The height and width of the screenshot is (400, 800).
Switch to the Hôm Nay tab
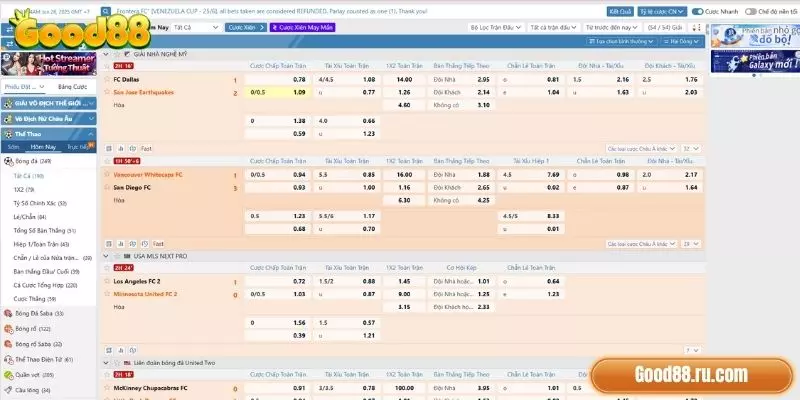tap(42, 147)
